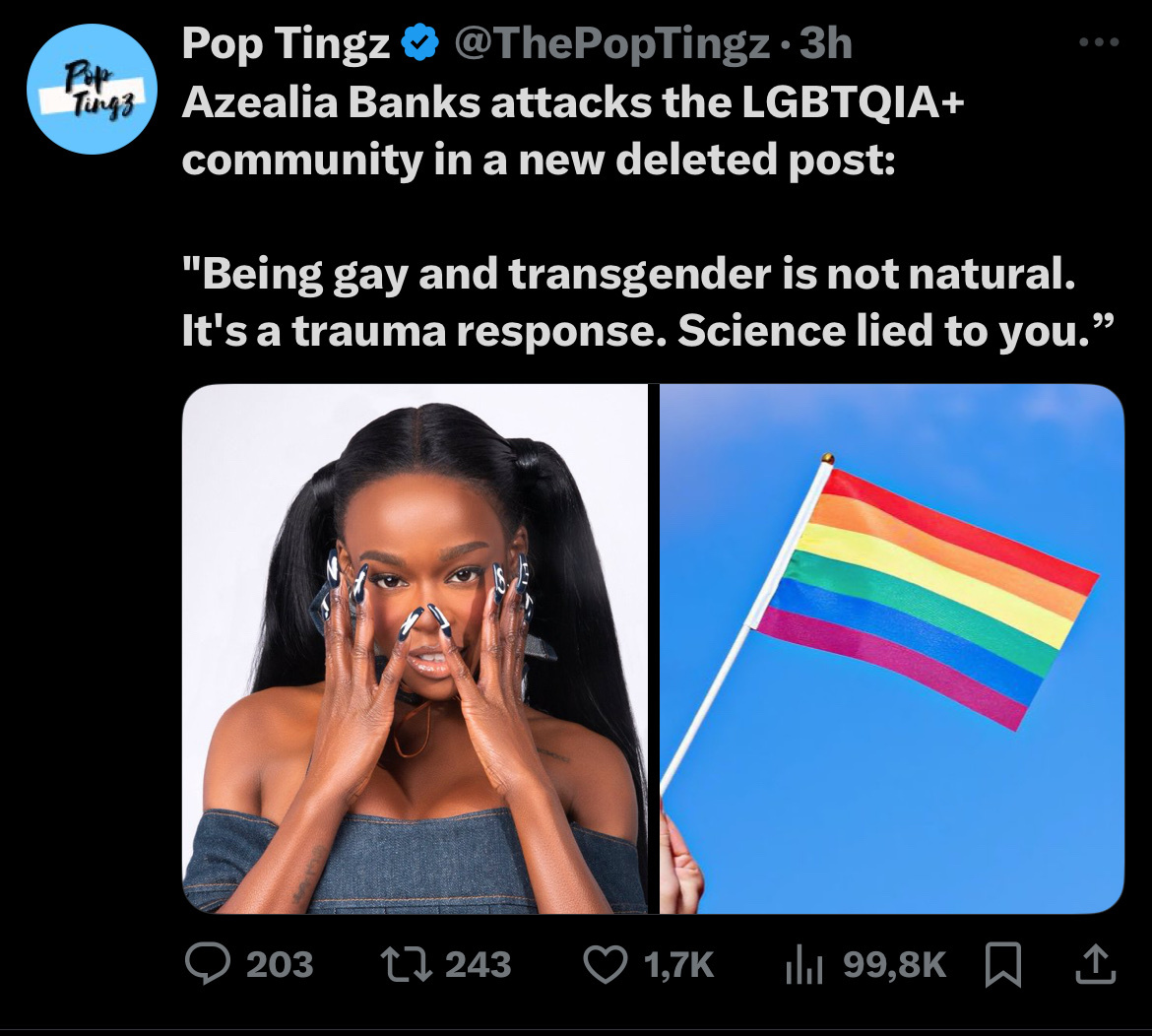Image resolution: width=1152 pixels, height=1036 pixels.
Task: Open the rainbow flag photo
Action: tap(892, 649)
